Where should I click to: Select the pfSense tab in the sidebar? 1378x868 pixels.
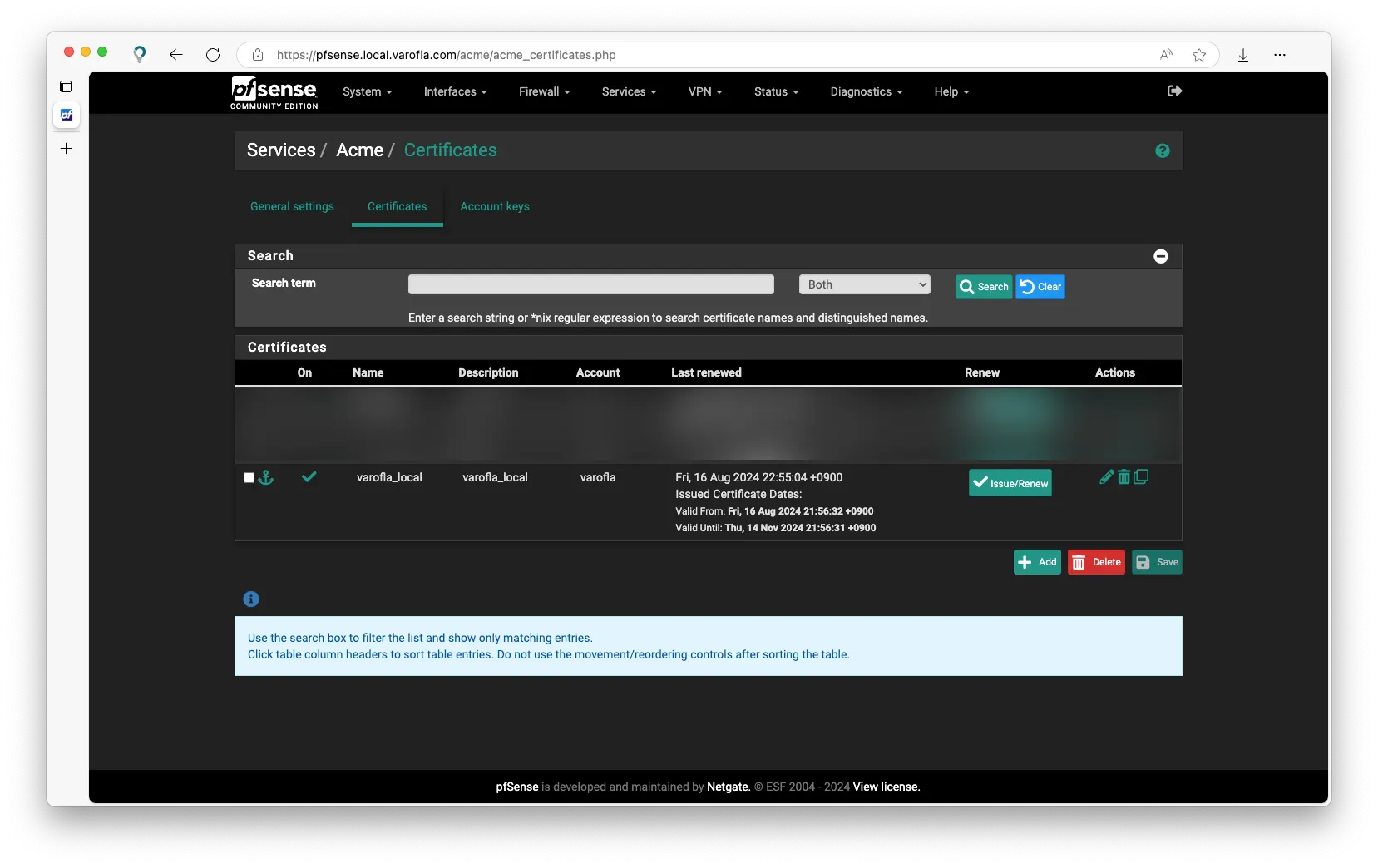pyautogui.click(x=67, y=116)
